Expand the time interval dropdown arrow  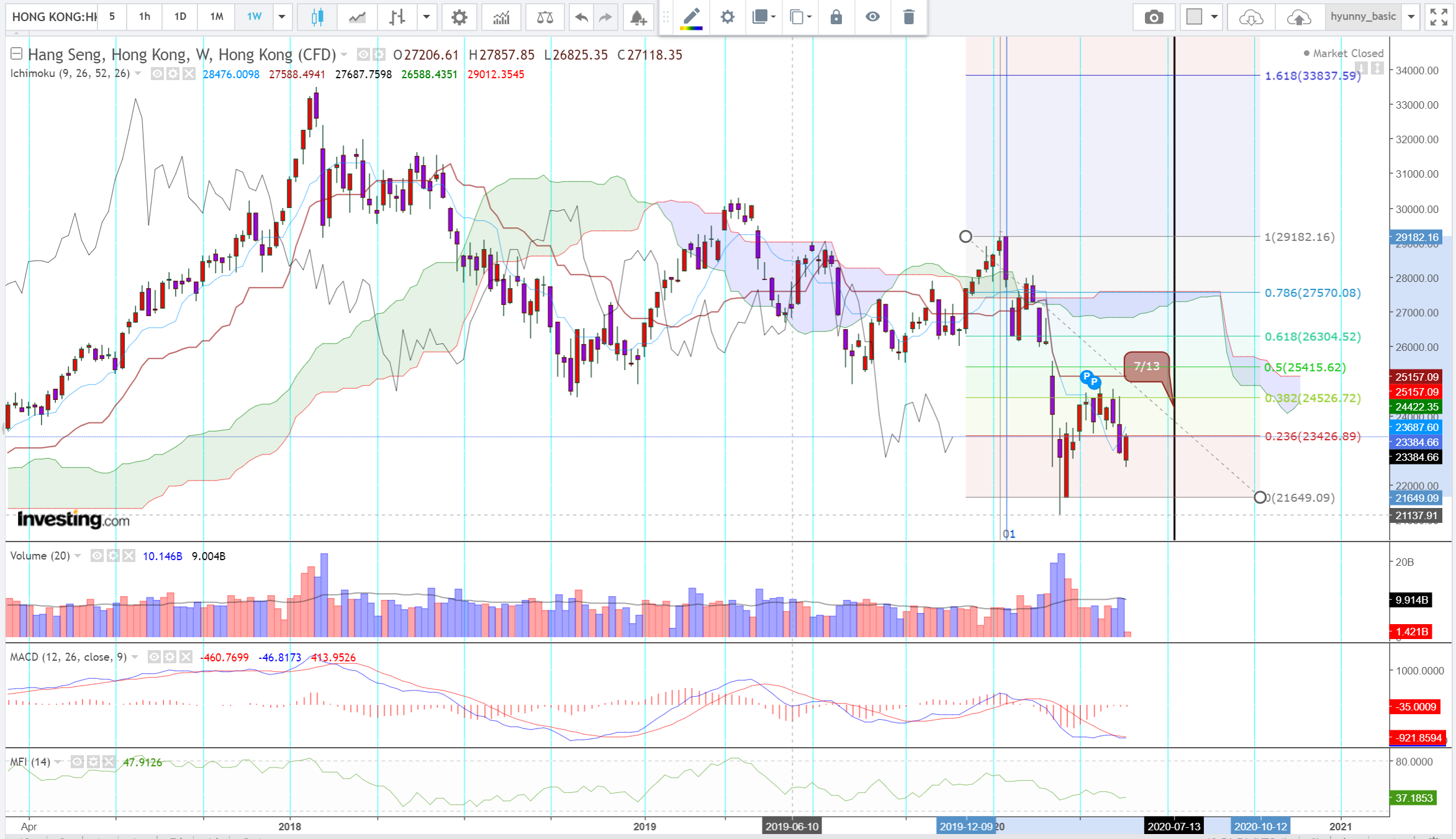pyautogui.click(x=282, y=17)
